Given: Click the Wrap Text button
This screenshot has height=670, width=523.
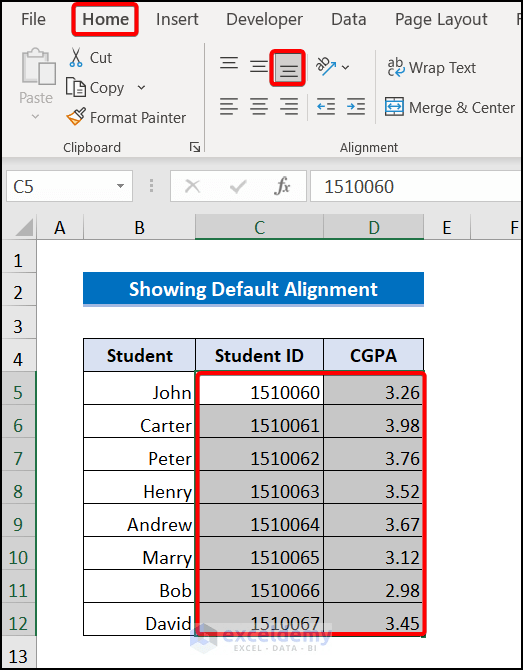Looking at the screenshot, I should tap(432, 68).
